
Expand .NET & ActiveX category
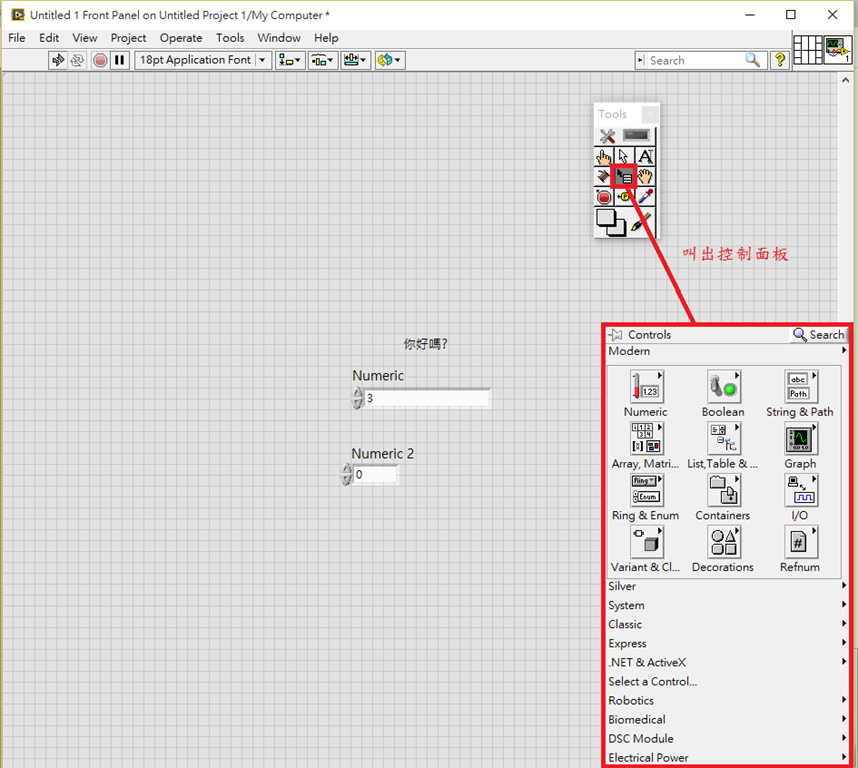click(727, 662)
